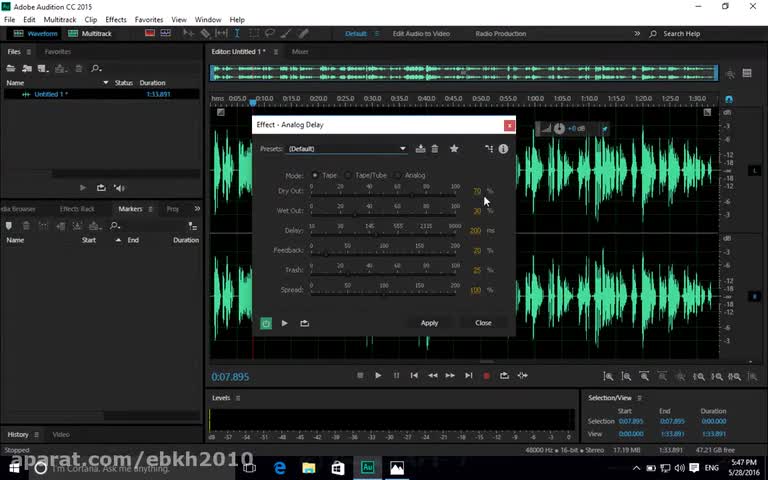
Task: Toggle loop in Analog Delay dialog
Action: pyautogui.click(x=304, y=323)
